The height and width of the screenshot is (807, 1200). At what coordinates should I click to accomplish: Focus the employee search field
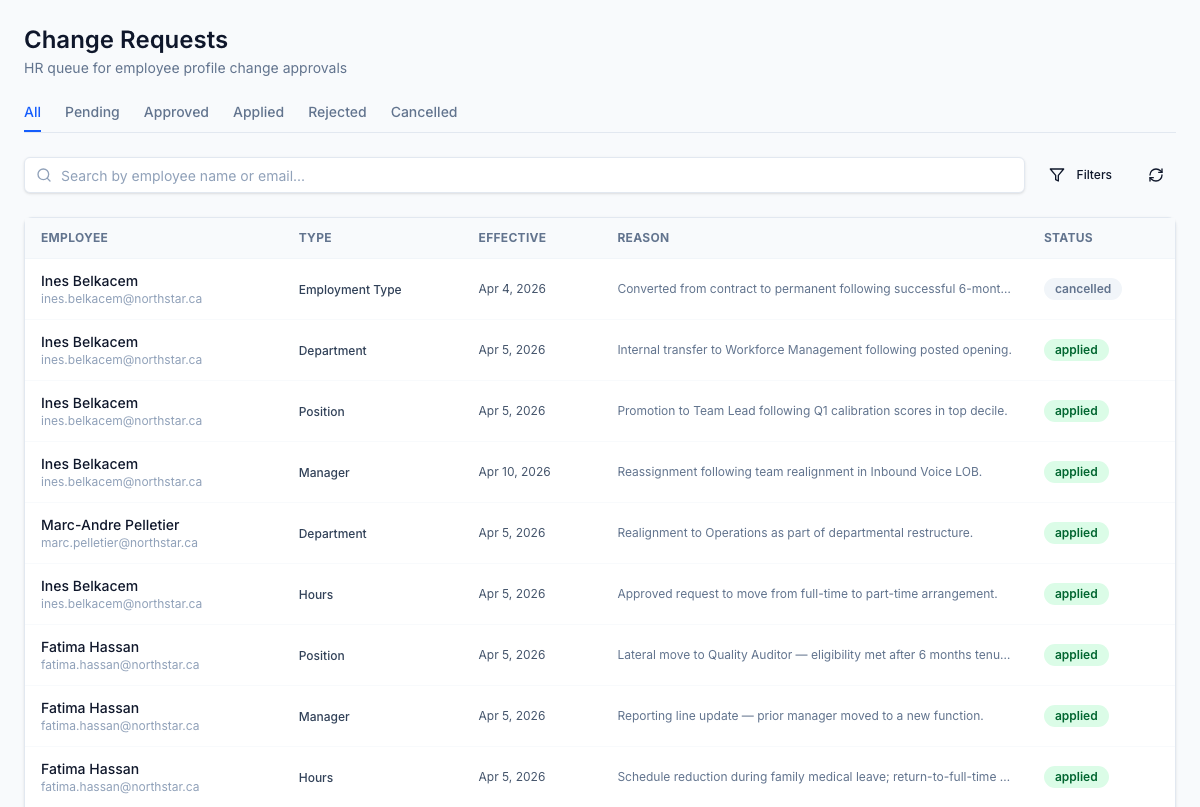tap(524, 175)
